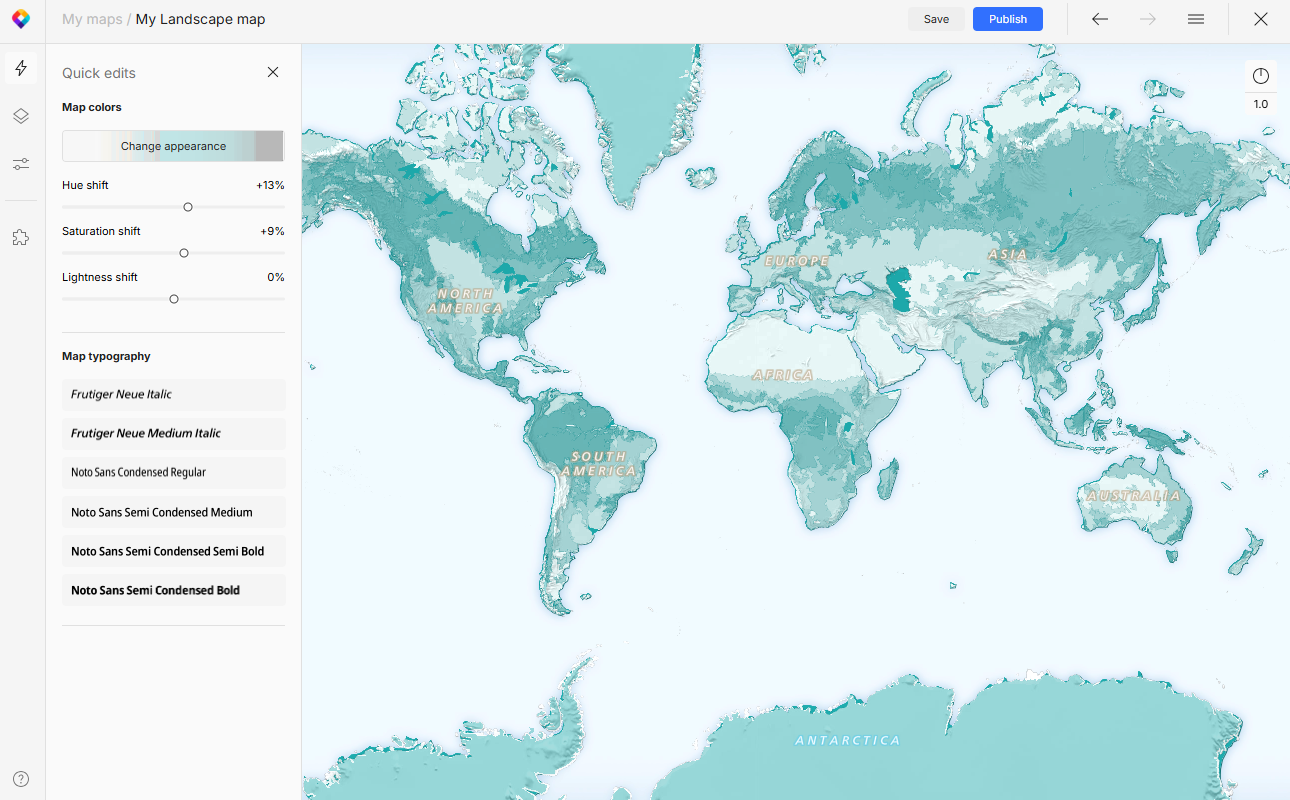This screenshot has height=800, width=1290.
Task: Click the Change appearance color bar
Action: 173,146
